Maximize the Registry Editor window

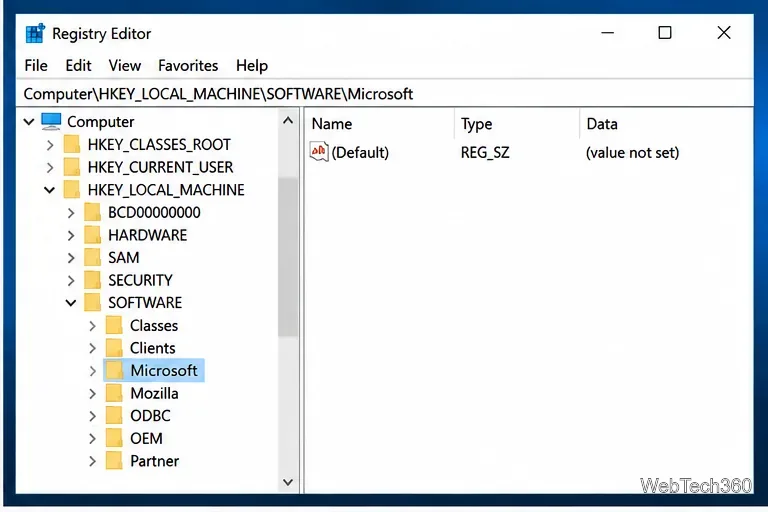(665, 33)
